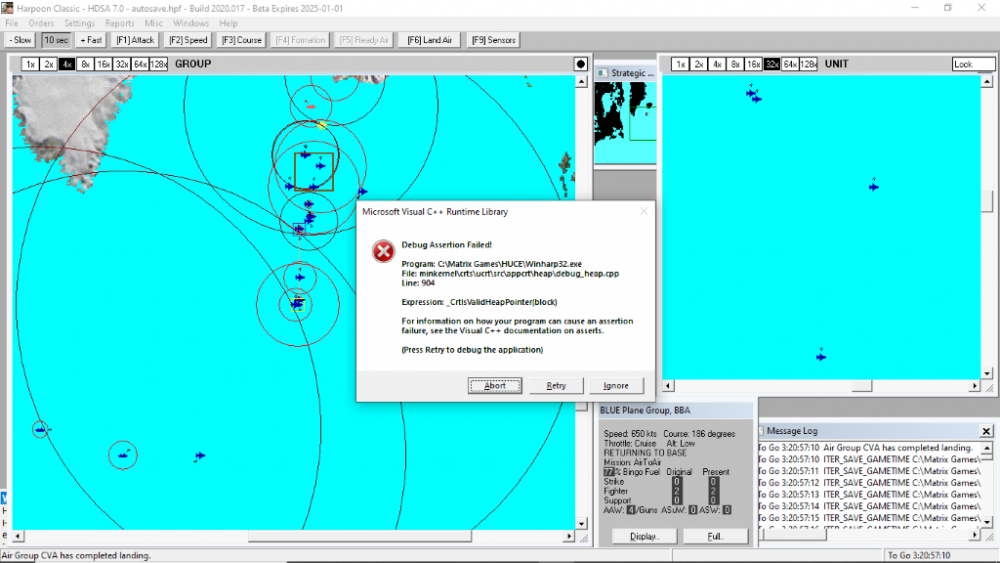Click Unit map scroll left arrow
The height and width of the screenshot is (563, 1000).
point(668,386)
